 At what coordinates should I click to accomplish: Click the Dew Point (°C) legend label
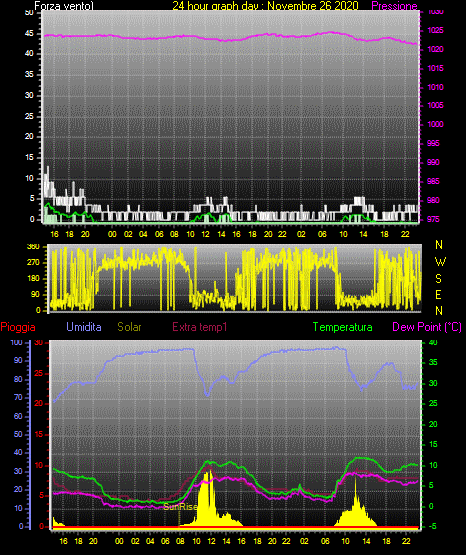point(427,327)
